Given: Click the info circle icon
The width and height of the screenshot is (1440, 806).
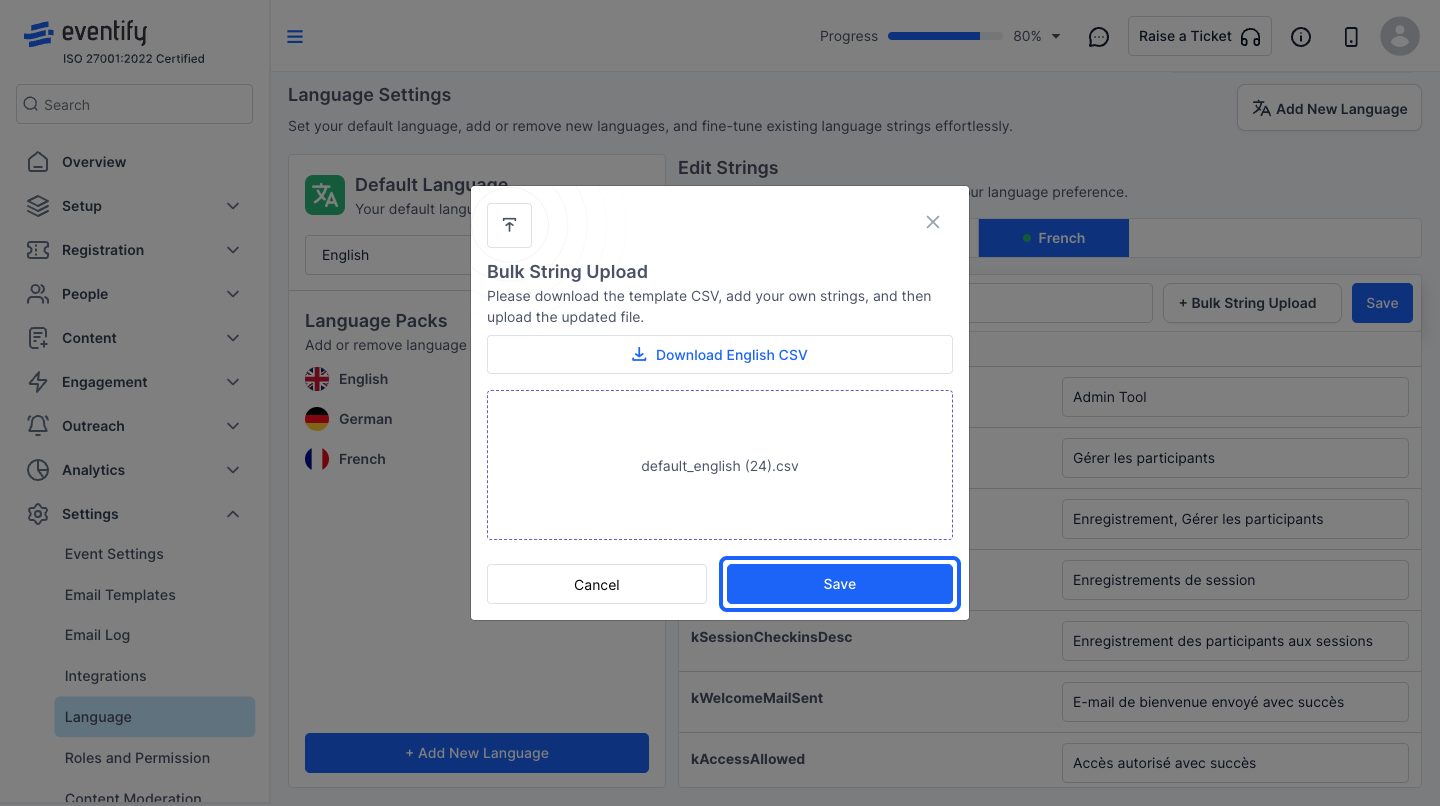Looking at the screenshot, I should [x=1300, y=37].
